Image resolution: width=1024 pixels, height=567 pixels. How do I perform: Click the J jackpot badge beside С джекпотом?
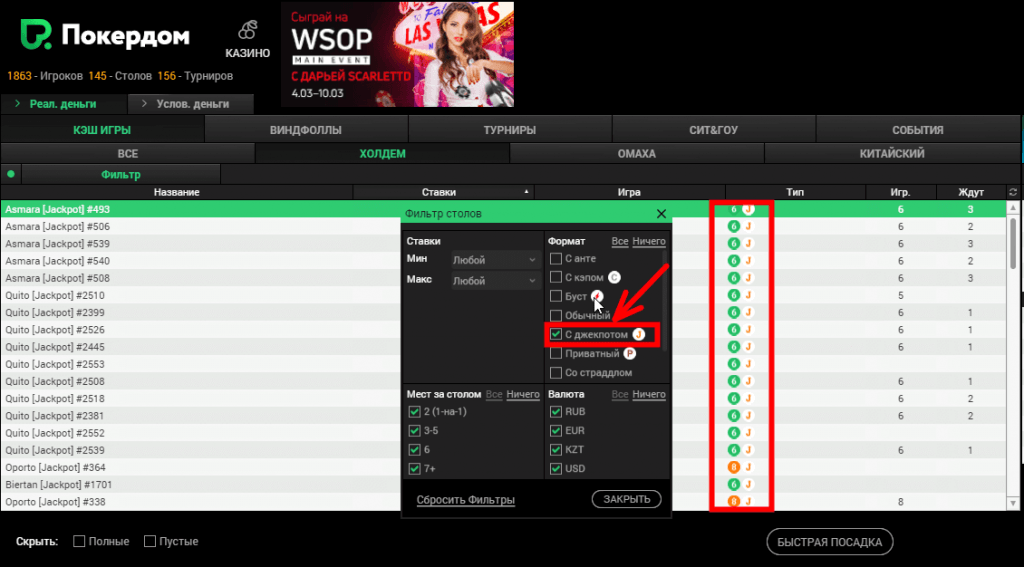(638, 334)
